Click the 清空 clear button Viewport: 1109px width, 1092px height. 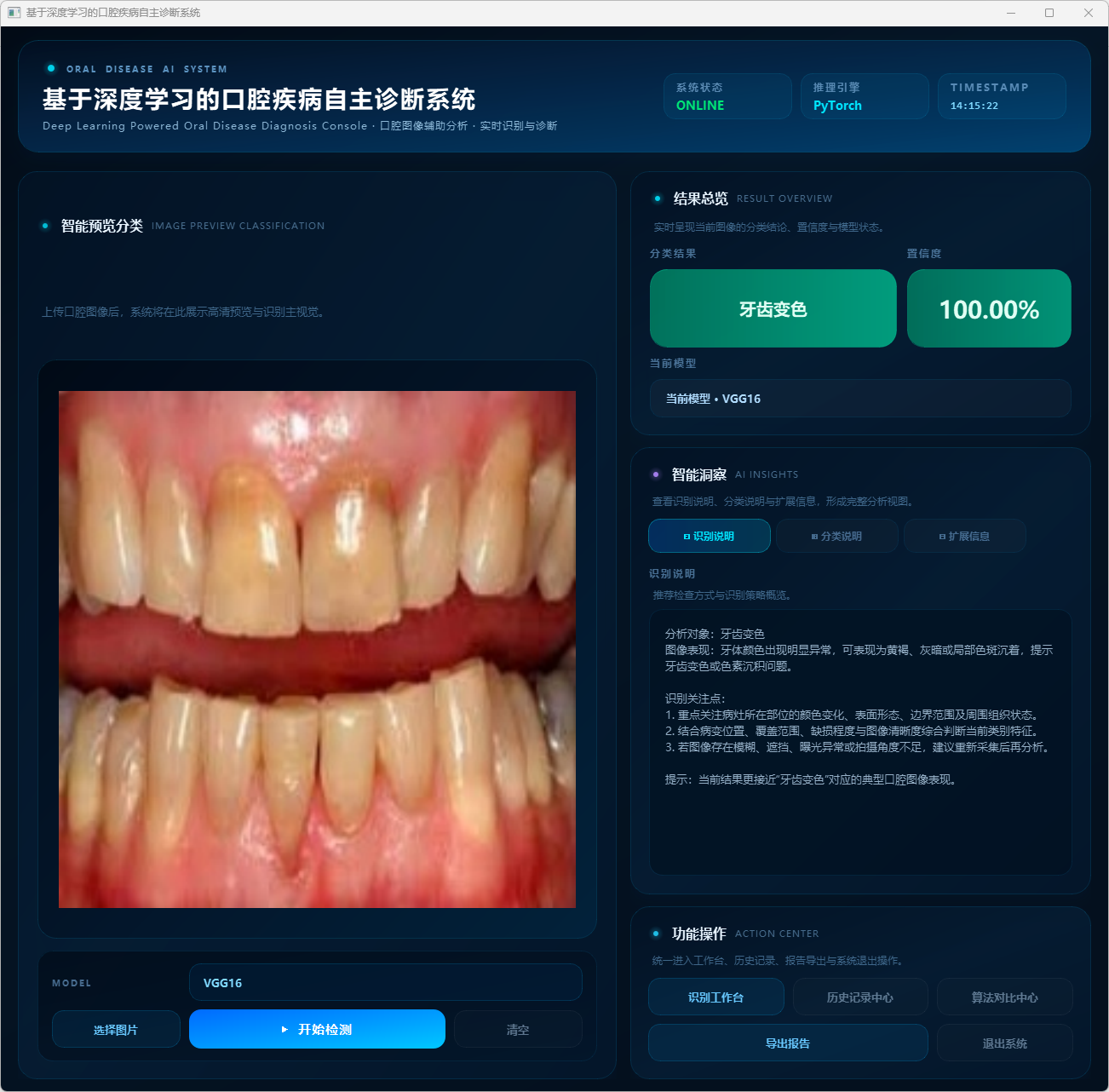point(518,1029)
